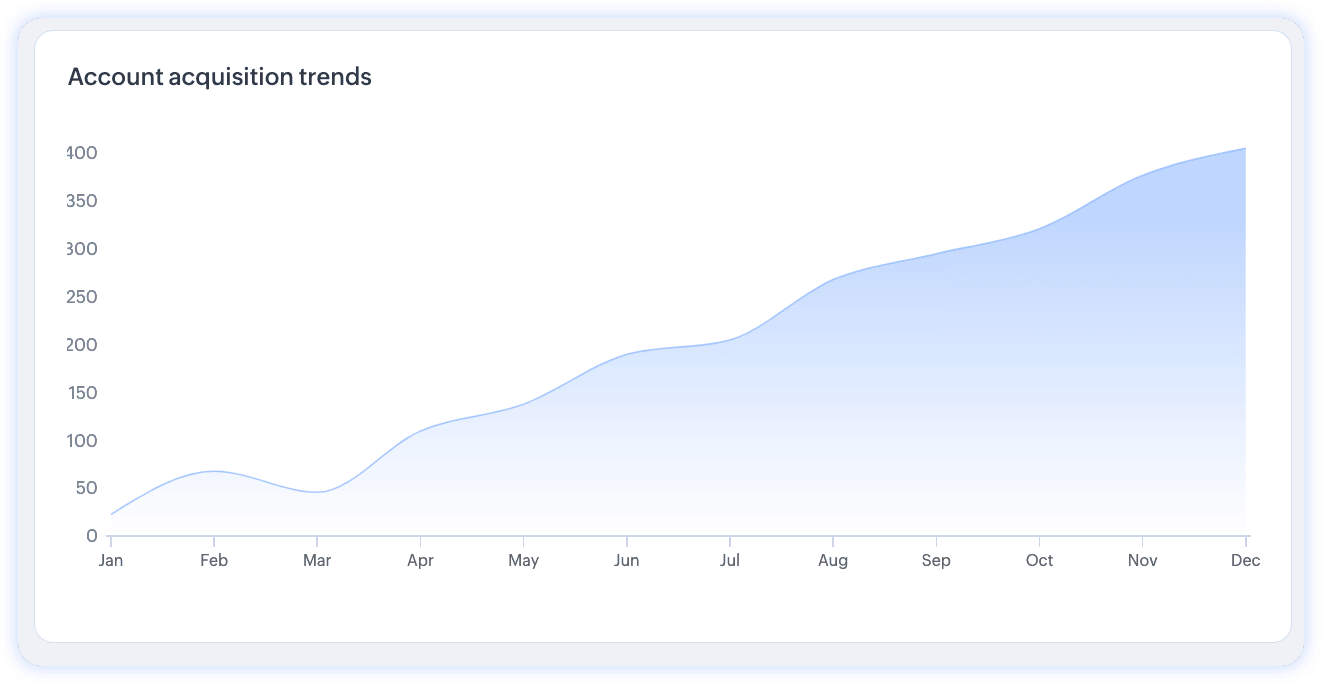Click the 200 y-axis value label
This screenshot has height=684, width=1322.
[82, 345]
